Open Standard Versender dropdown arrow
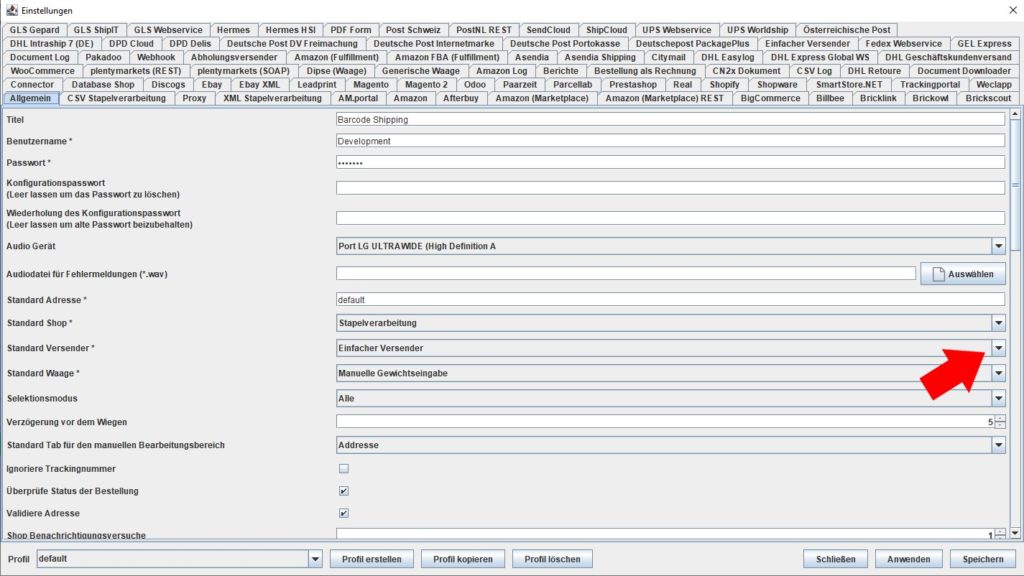This screenshot has width=1024, height=576. click(999, 348)
